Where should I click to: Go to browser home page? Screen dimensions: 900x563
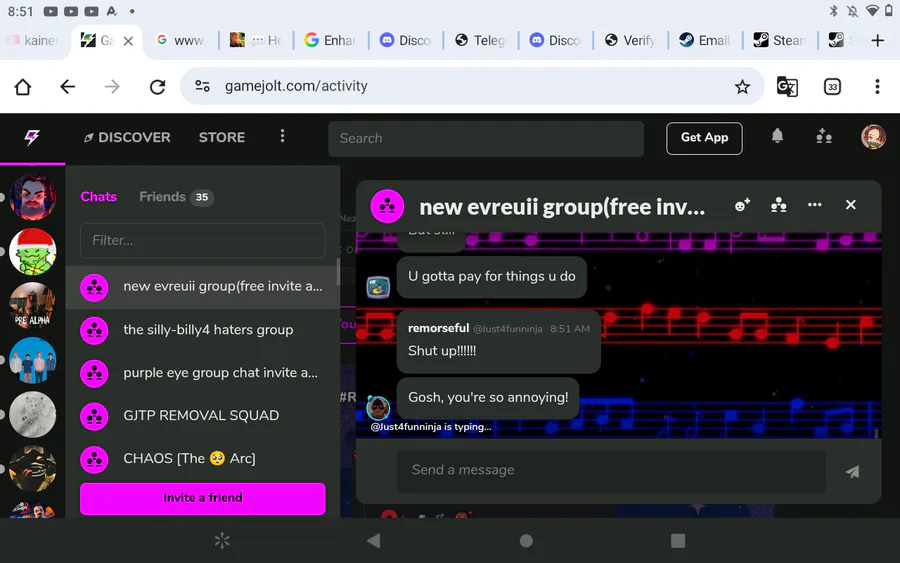(x=23, y=87)
